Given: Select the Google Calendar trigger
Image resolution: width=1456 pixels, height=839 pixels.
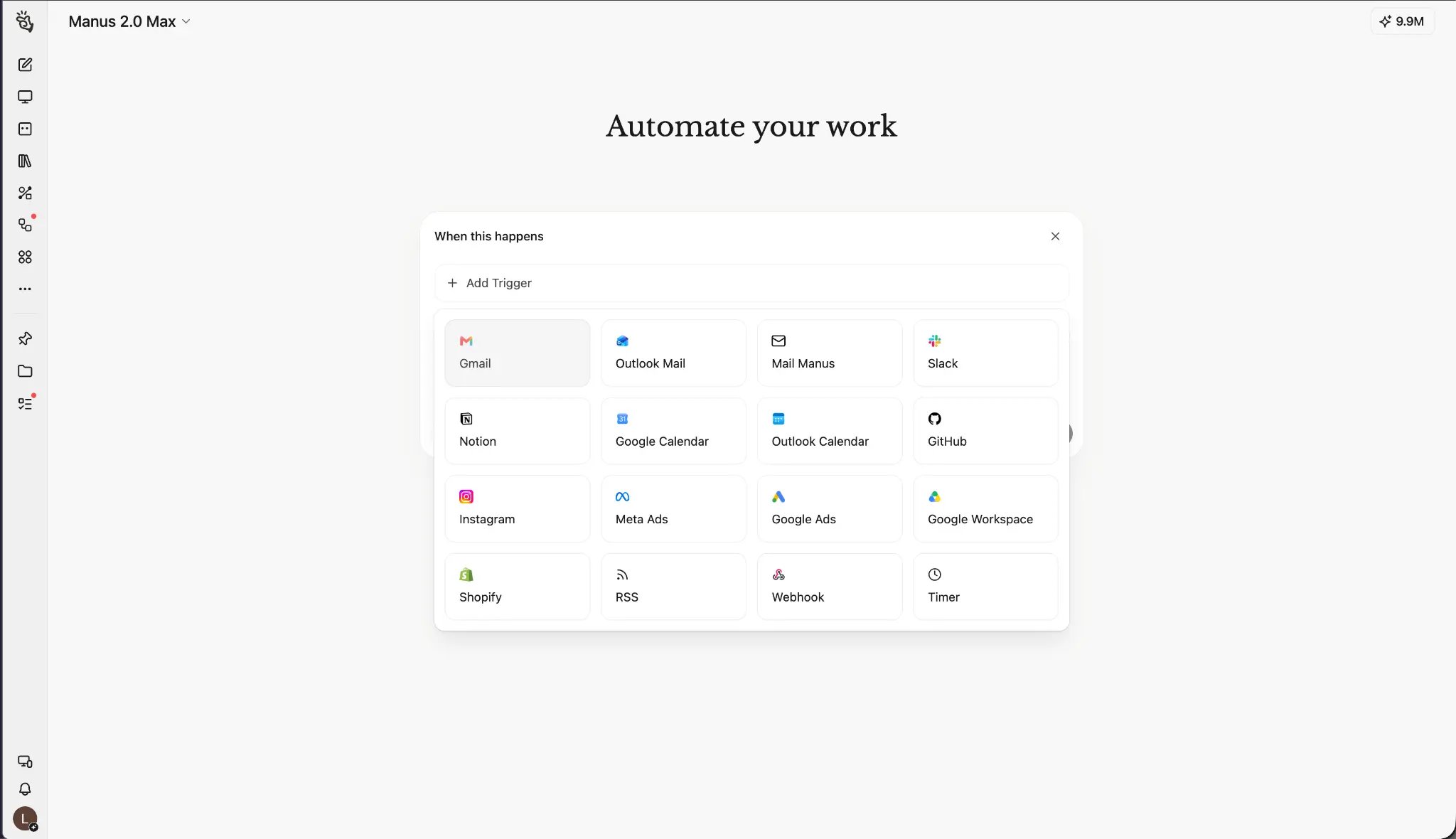Looking at the screenshot, I should click(x=673, y=431).
